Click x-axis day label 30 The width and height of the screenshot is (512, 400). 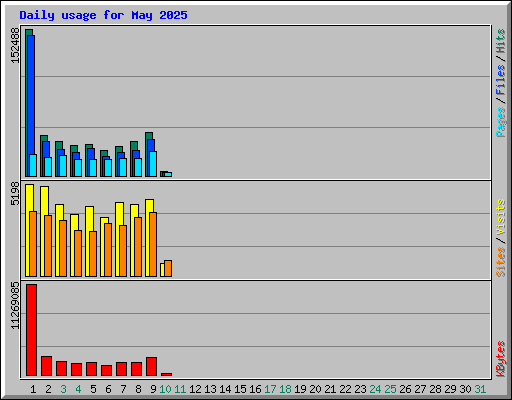(465, 389)
